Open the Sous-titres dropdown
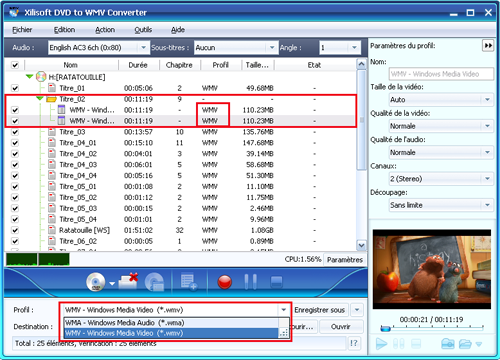Screen dimensions: 500x360 point(236,48)
